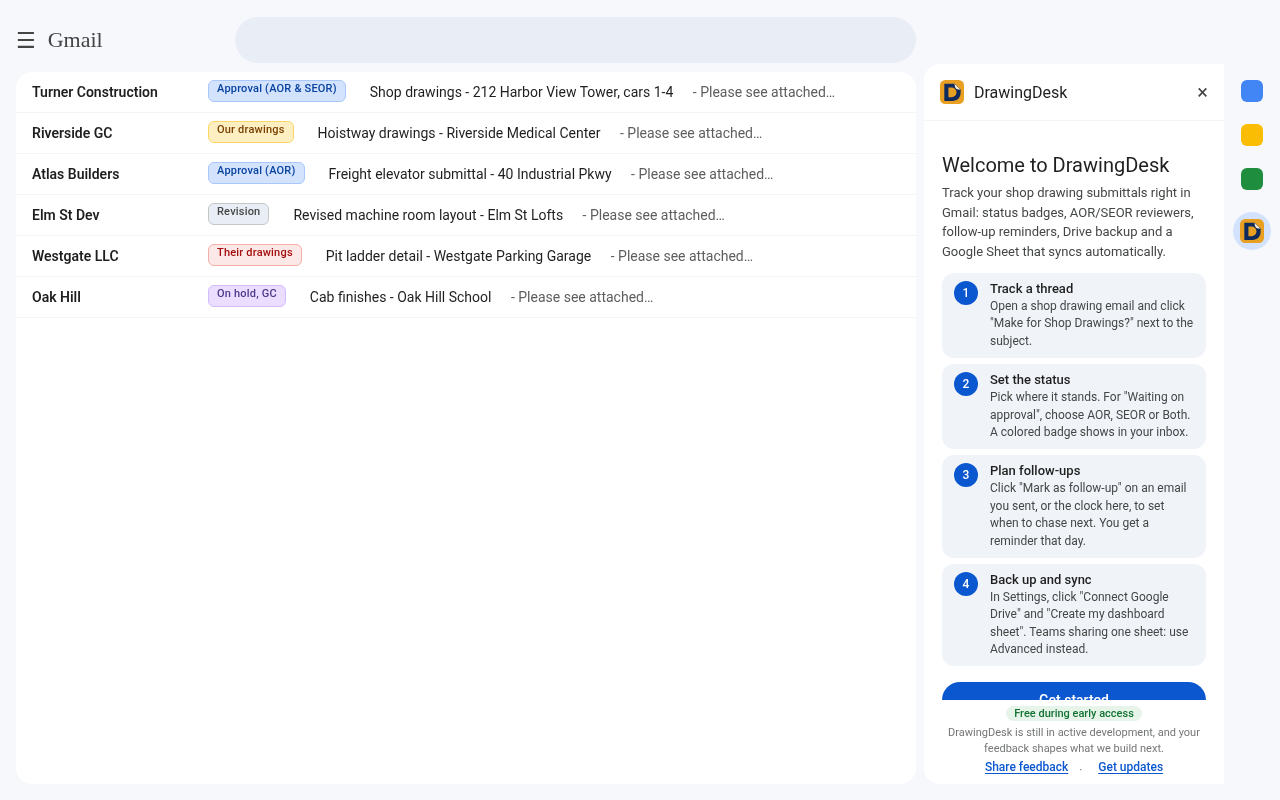Click the Approval (AOR) badge on Atlas Builders
Viewport: 1280px width, 800px height.
256,173
